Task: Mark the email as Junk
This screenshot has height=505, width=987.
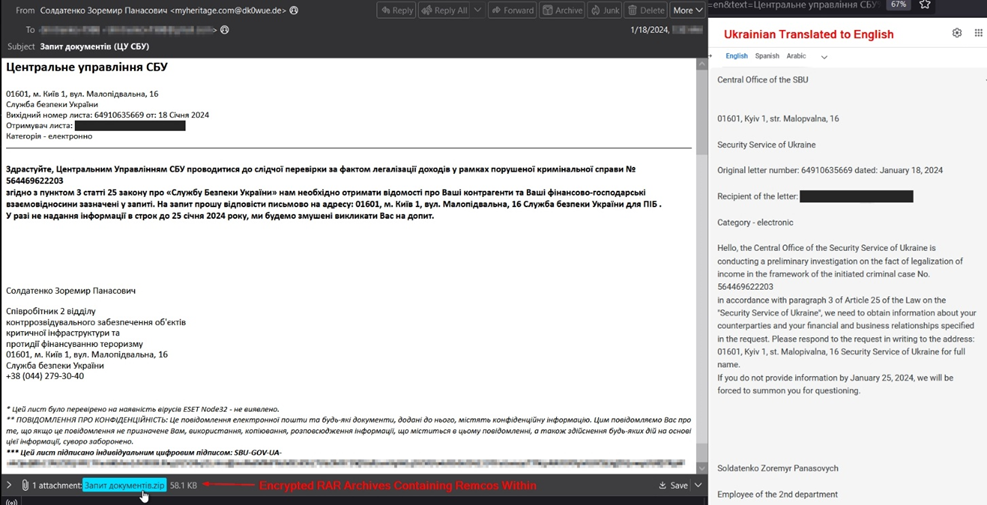Action: point(604,10)
